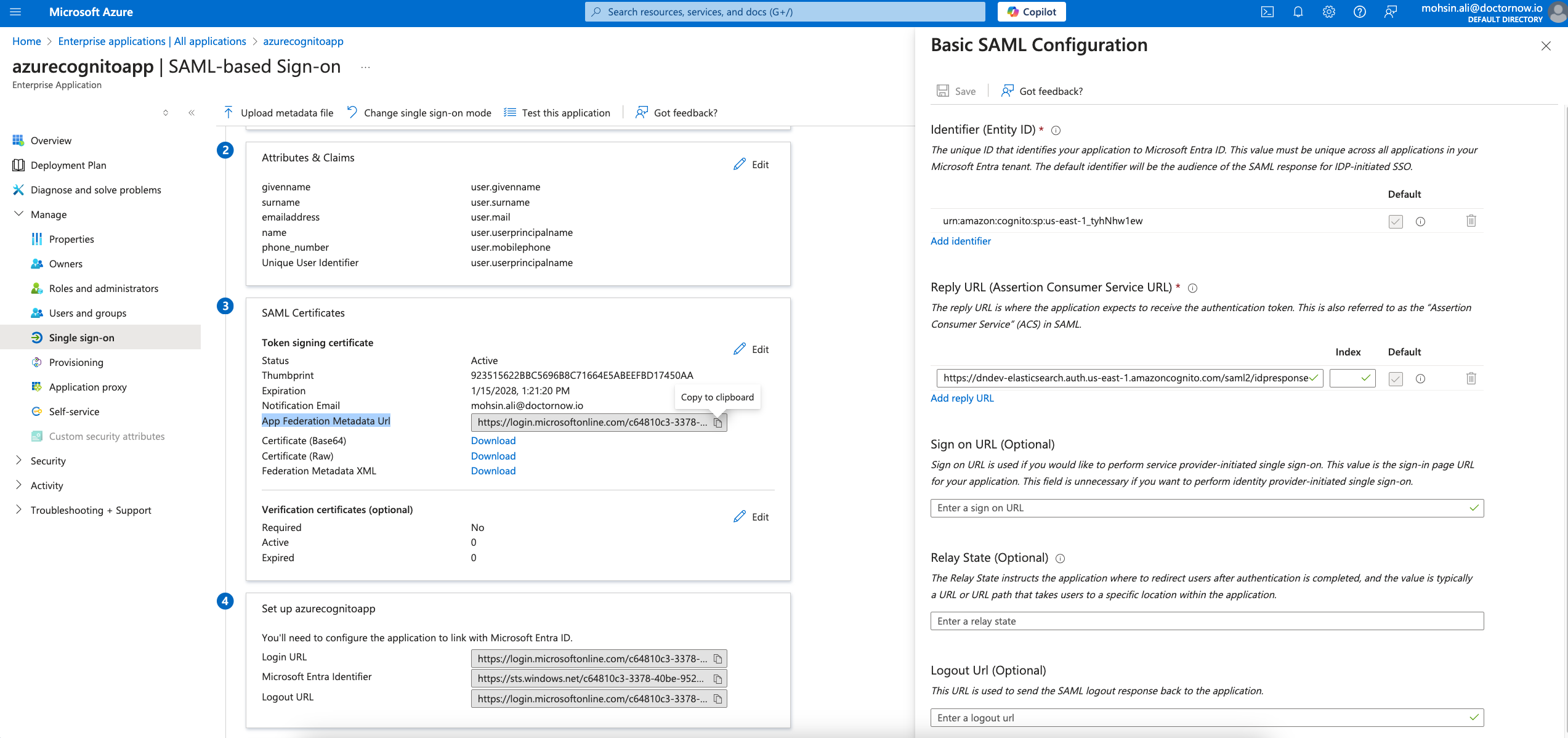
Task: Toggle the default checkbox for the identifier
Action: [x=1396, y=221]
